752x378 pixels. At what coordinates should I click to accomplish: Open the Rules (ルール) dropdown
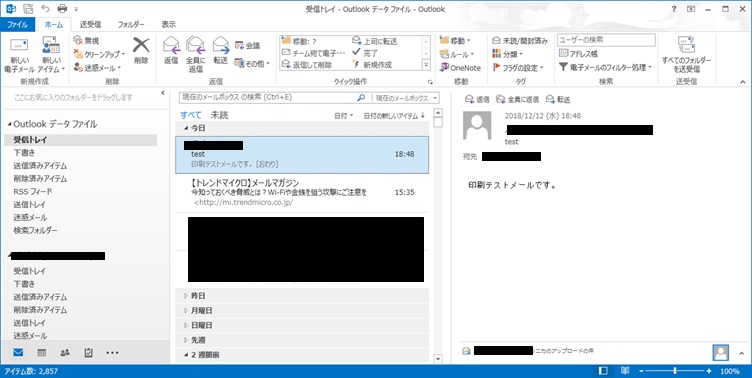coord(457,54)
